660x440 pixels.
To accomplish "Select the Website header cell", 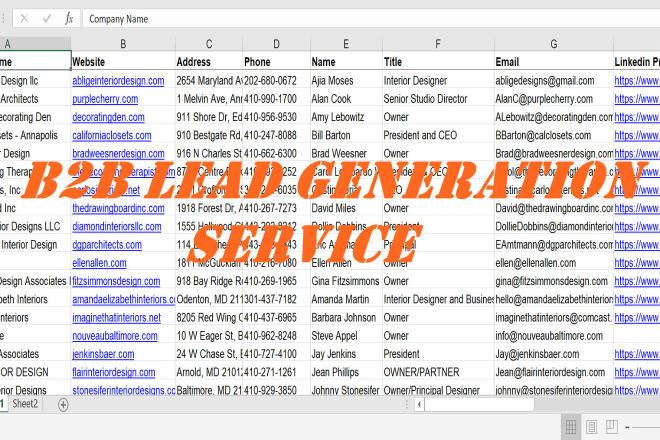I will (x=123, y=62).
